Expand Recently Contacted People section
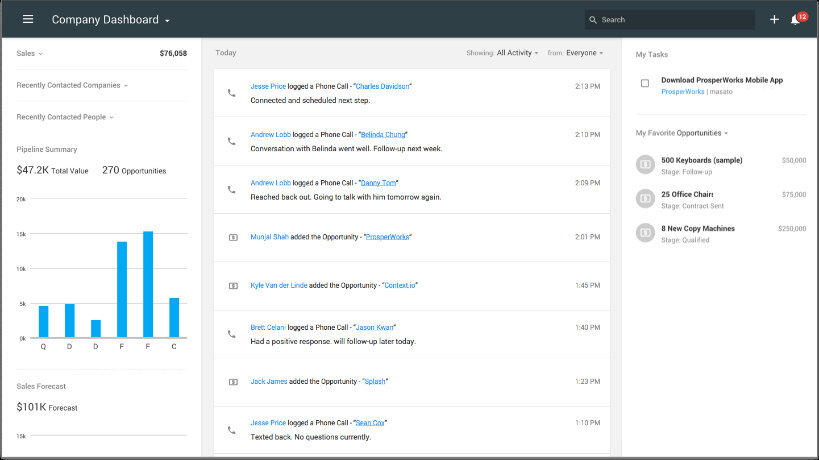 [65, 117]
